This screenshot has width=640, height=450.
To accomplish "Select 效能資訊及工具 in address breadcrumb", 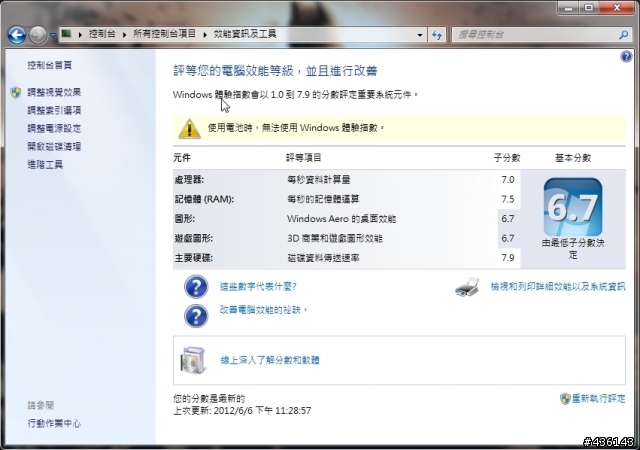I will (x=245, y=34).
